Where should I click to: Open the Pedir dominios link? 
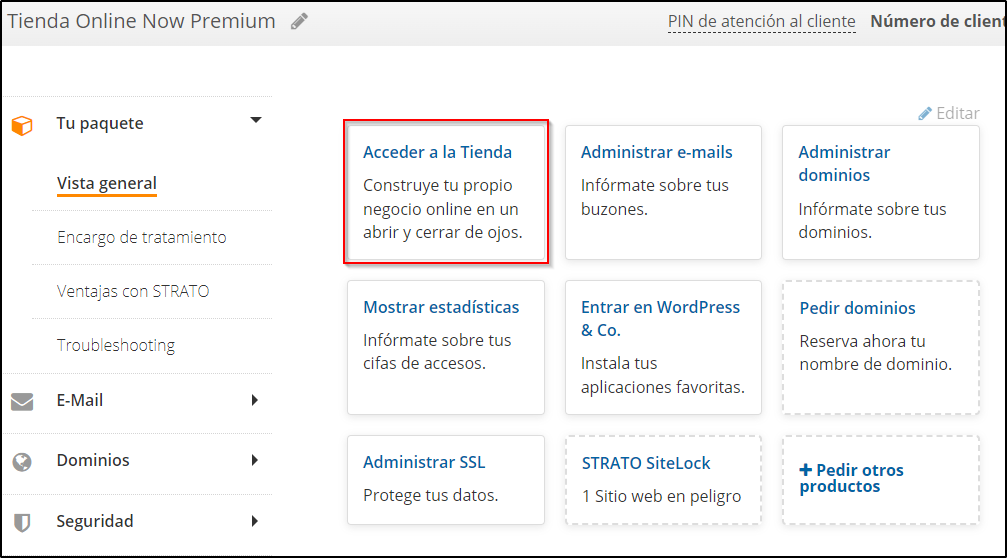857,308
